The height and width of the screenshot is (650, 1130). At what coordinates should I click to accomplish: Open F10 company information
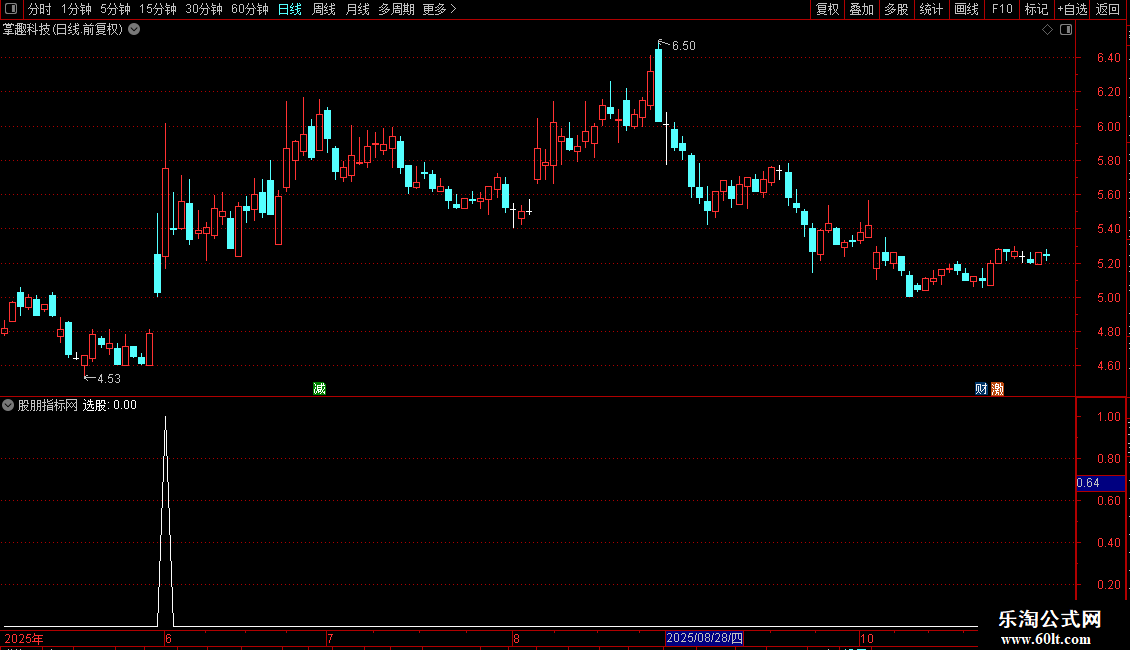point(1002,9)
